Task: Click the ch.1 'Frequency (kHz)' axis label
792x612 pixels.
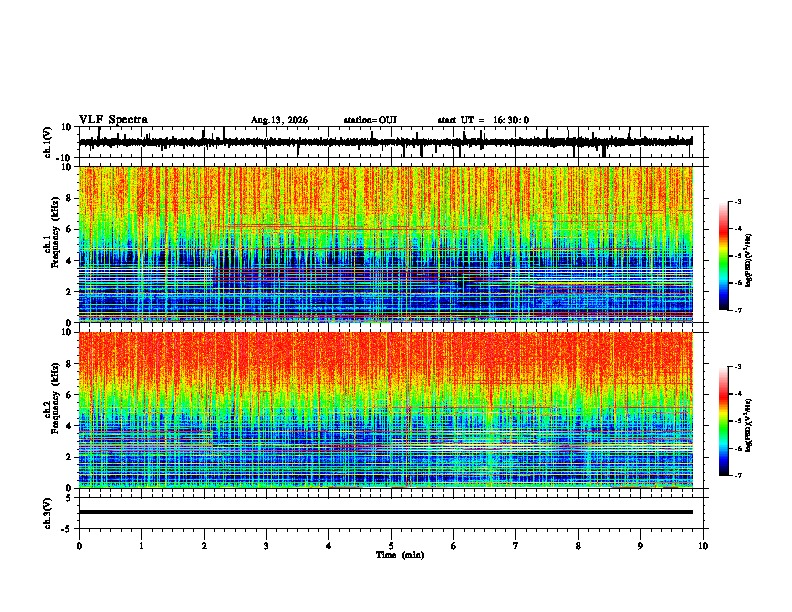Action: tap(54, 232)
